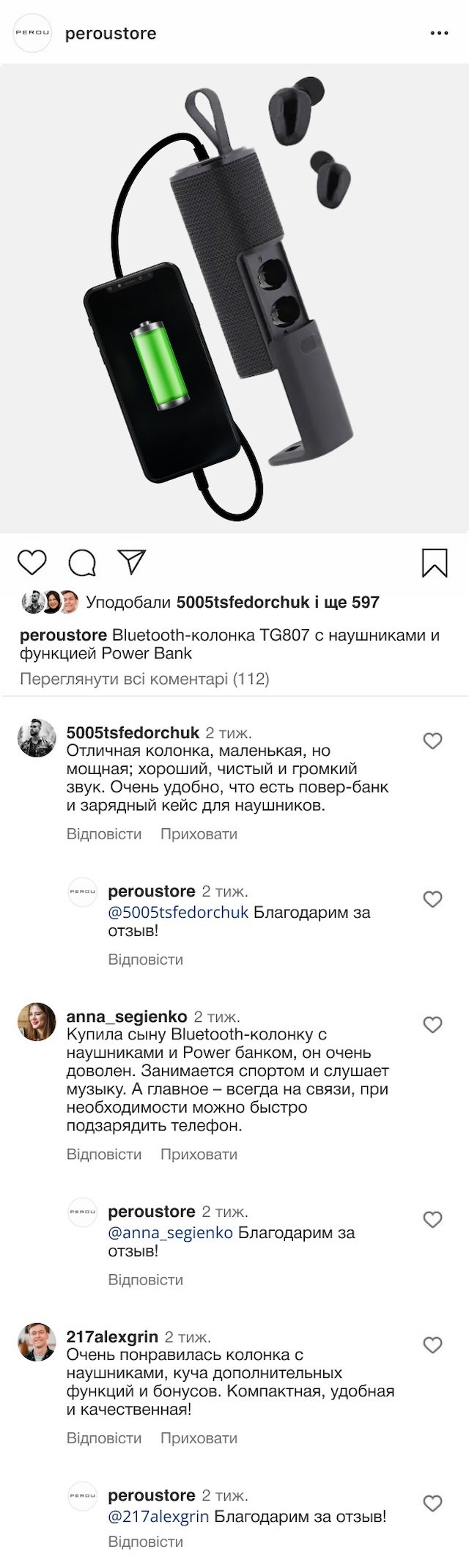The image size is (469, 1568).
Task: Like anna_segienko's comment
Action: [x=433, y=1025]
